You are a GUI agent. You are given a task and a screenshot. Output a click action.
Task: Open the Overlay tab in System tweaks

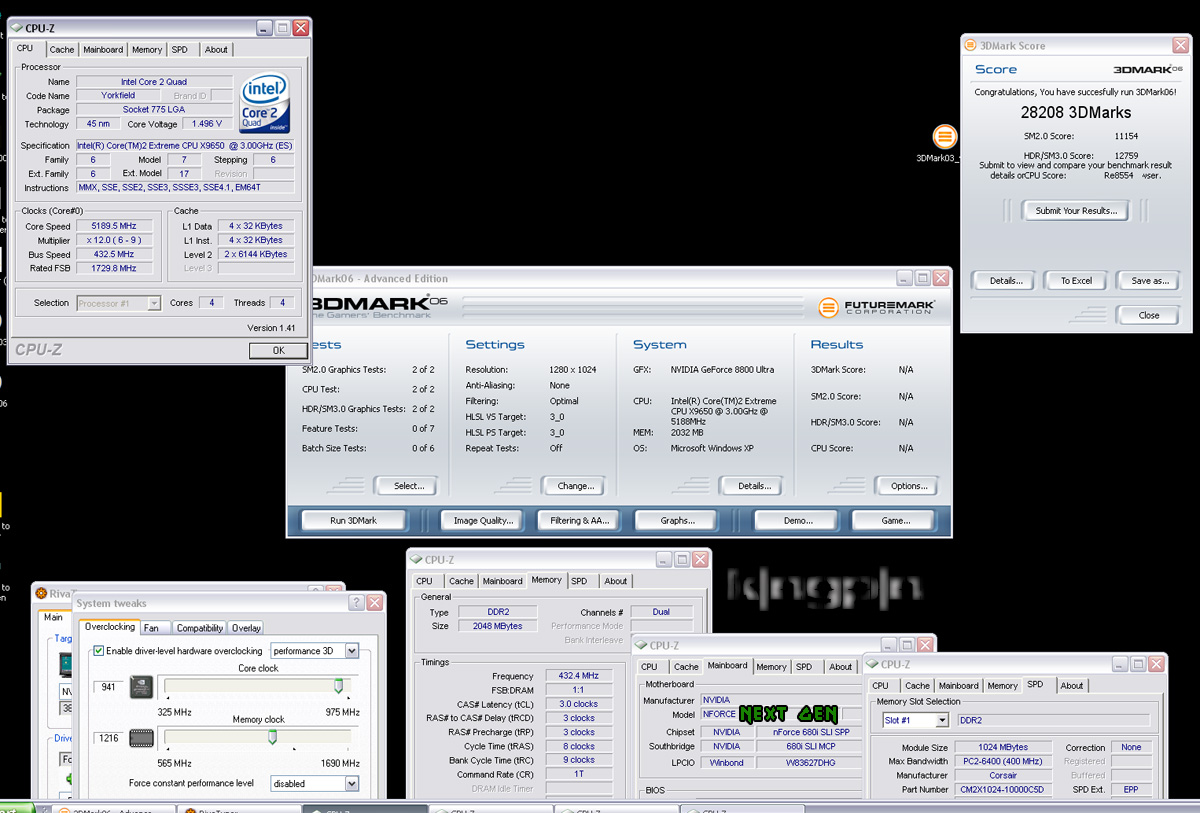coord(246,628)
